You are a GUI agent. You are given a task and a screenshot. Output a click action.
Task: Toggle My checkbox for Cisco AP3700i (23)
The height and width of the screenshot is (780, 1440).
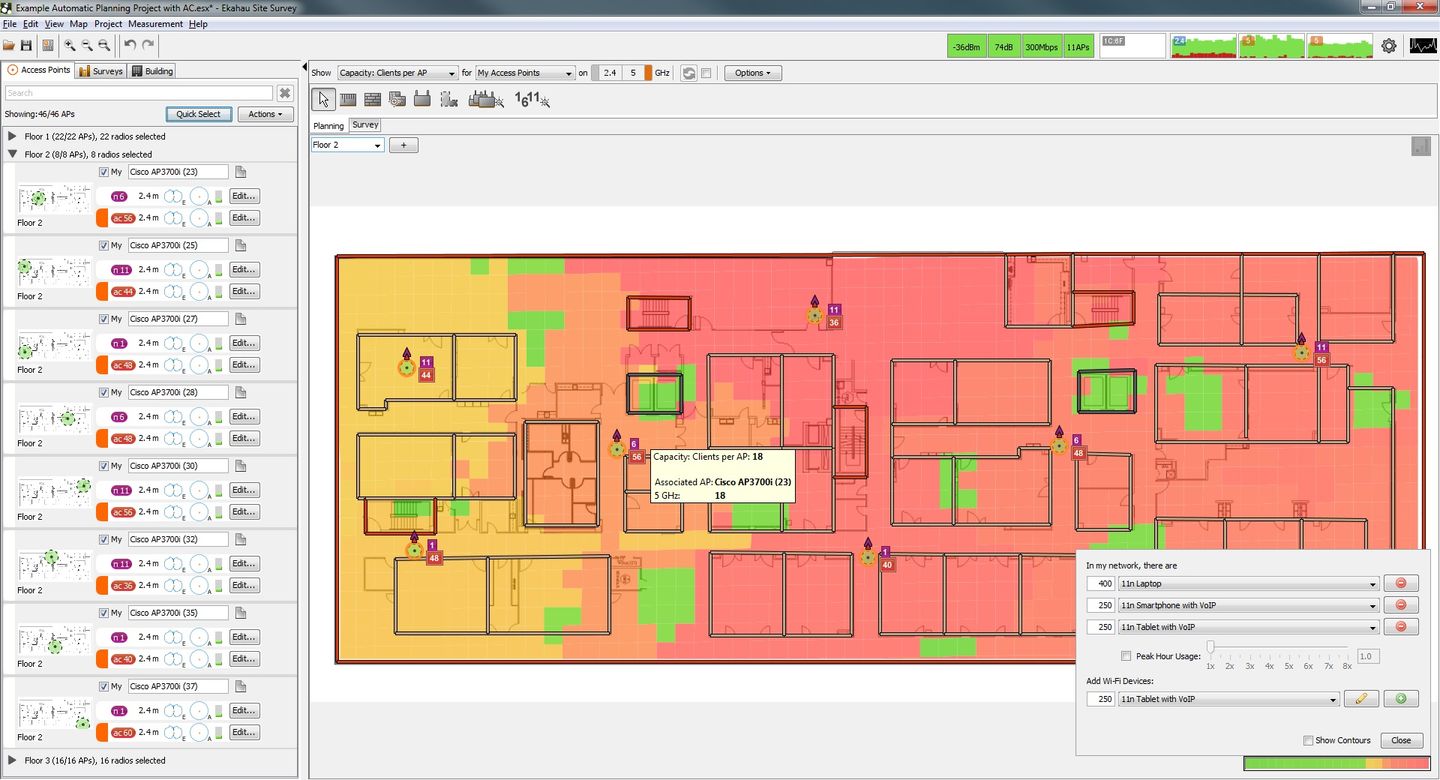(x=104, y=172)
